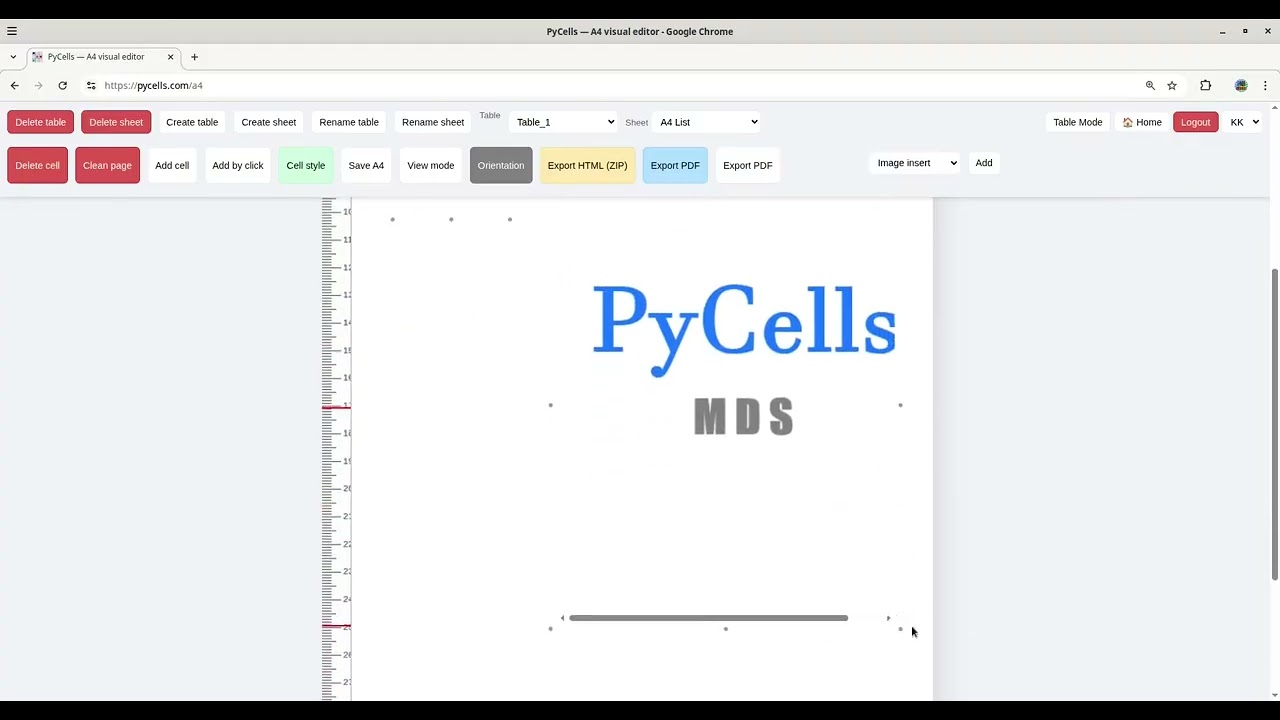Click Export HTML (ZIP) button
Image resolution: width=1280 pixels, height=720 pixels.
pos(588,166)
